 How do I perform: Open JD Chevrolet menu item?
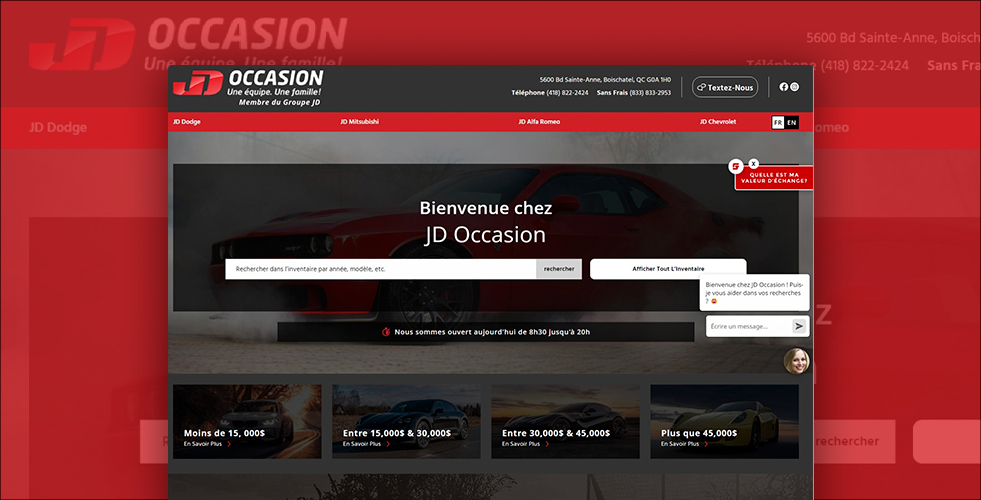(x=718, y=122)
